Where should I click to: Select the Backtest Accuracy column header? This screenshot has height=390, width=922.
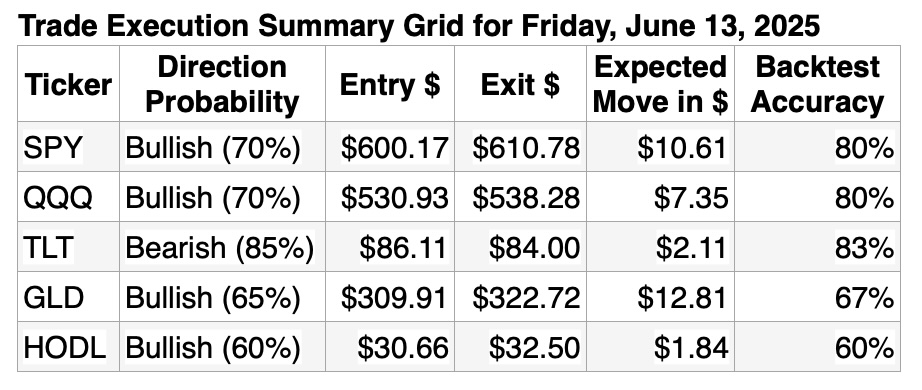coord(817,84)
